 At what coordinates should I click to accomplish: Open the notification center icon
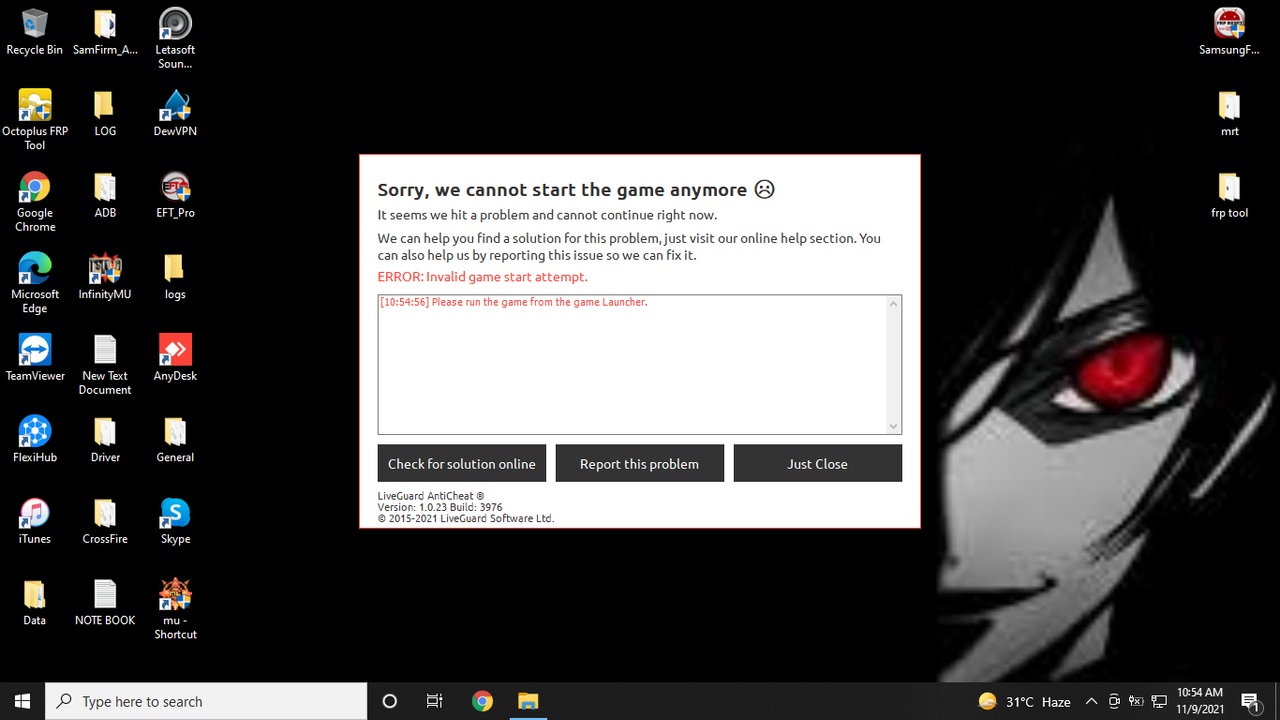pyautogui.click(x=1250, y=701)
